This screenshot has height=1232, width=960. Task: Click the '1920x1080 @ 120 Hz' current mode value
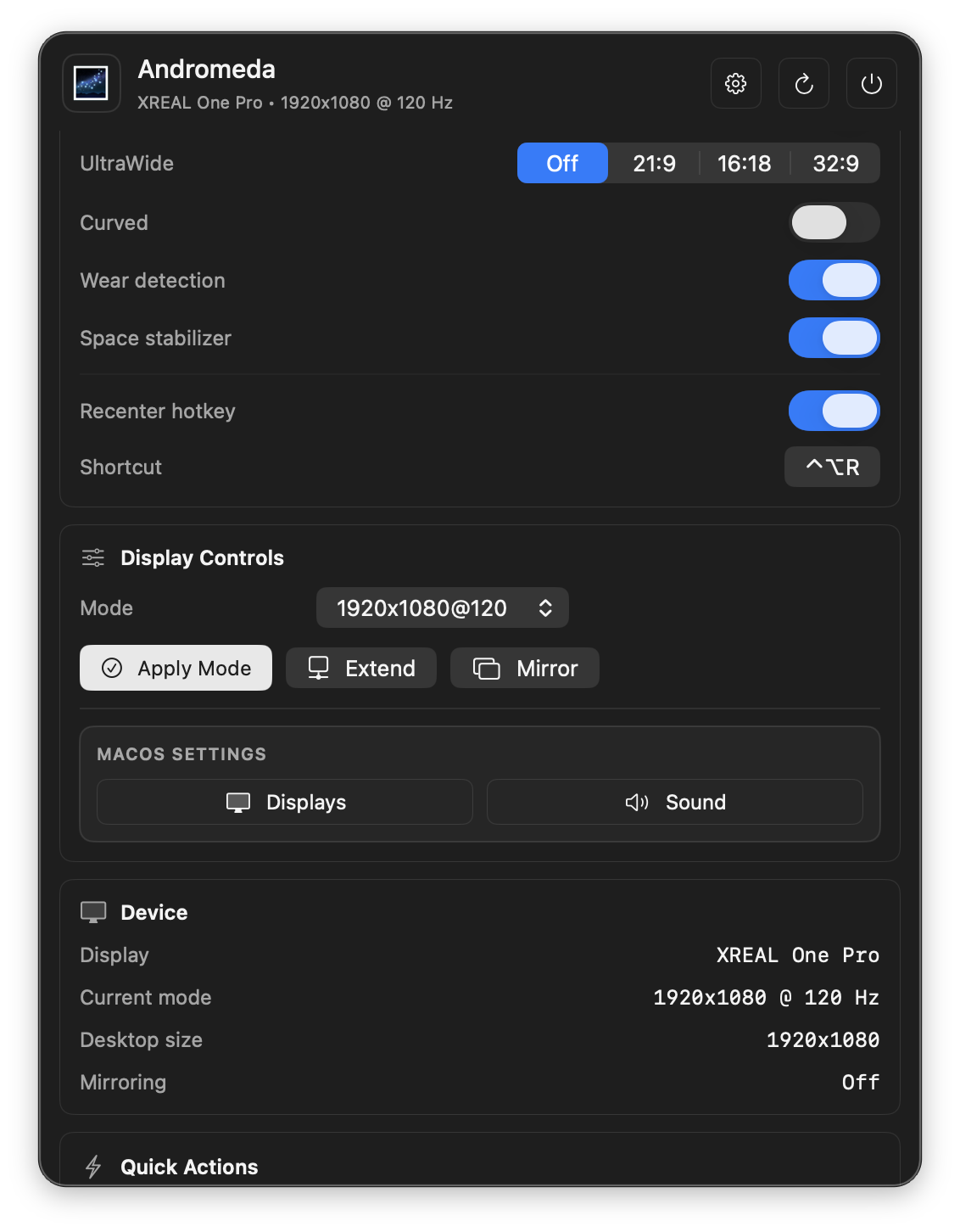click(x=767, y=997)
